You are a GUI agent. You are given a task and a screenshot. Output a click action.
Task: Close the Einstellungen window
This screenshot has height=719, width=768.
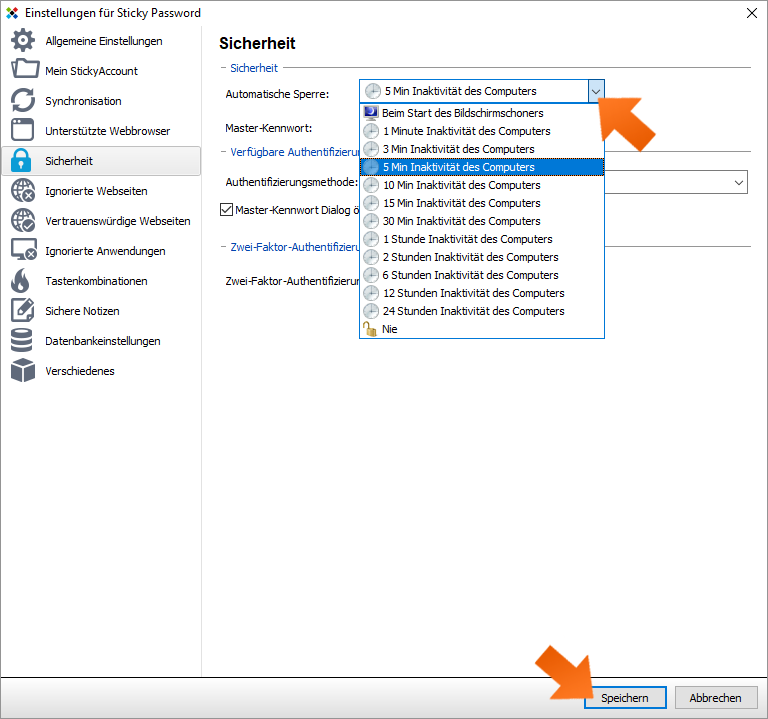(x=752, y=13)
